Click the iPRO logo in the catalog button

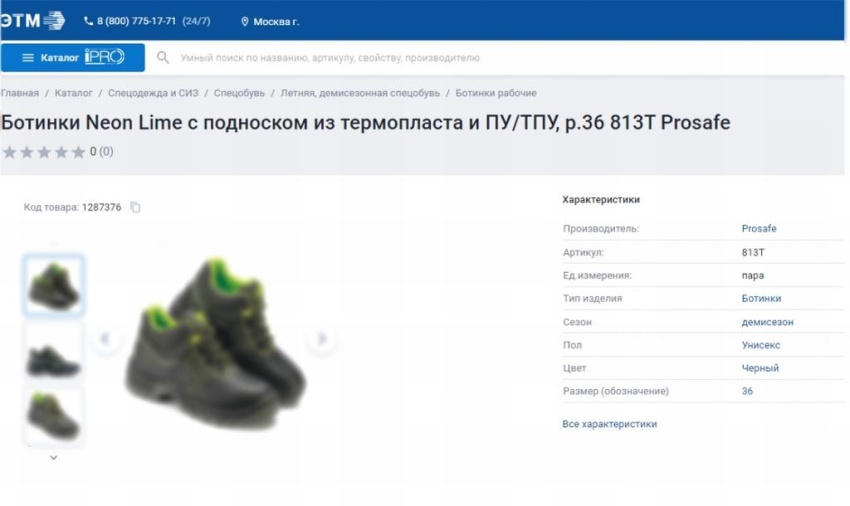pos(105,56)
